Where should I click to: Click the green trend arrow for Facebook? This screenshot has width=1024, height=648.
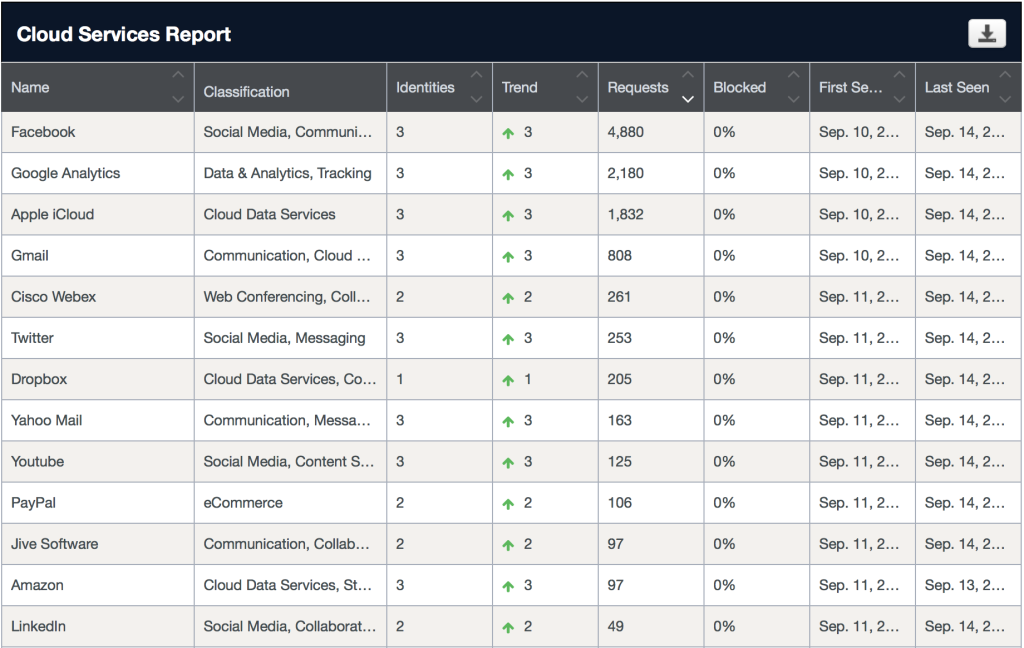click(508, 133)
